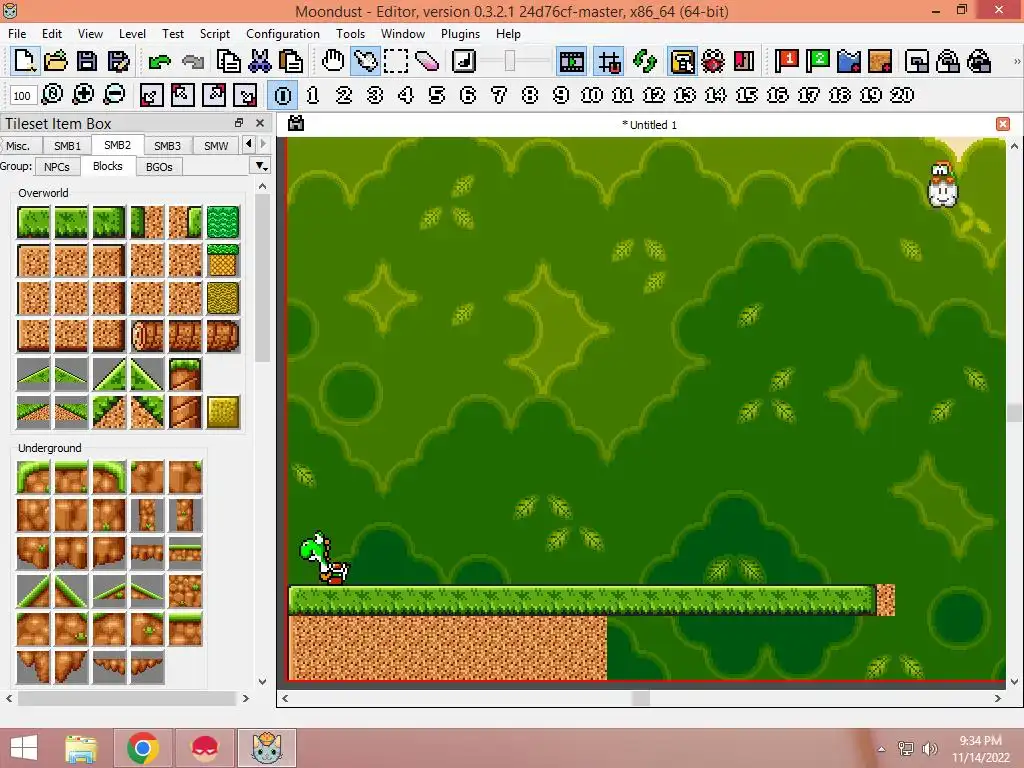Open a file with the folder icon
Viewport: 1024px width, 768px height.
(x=56, y=61)
